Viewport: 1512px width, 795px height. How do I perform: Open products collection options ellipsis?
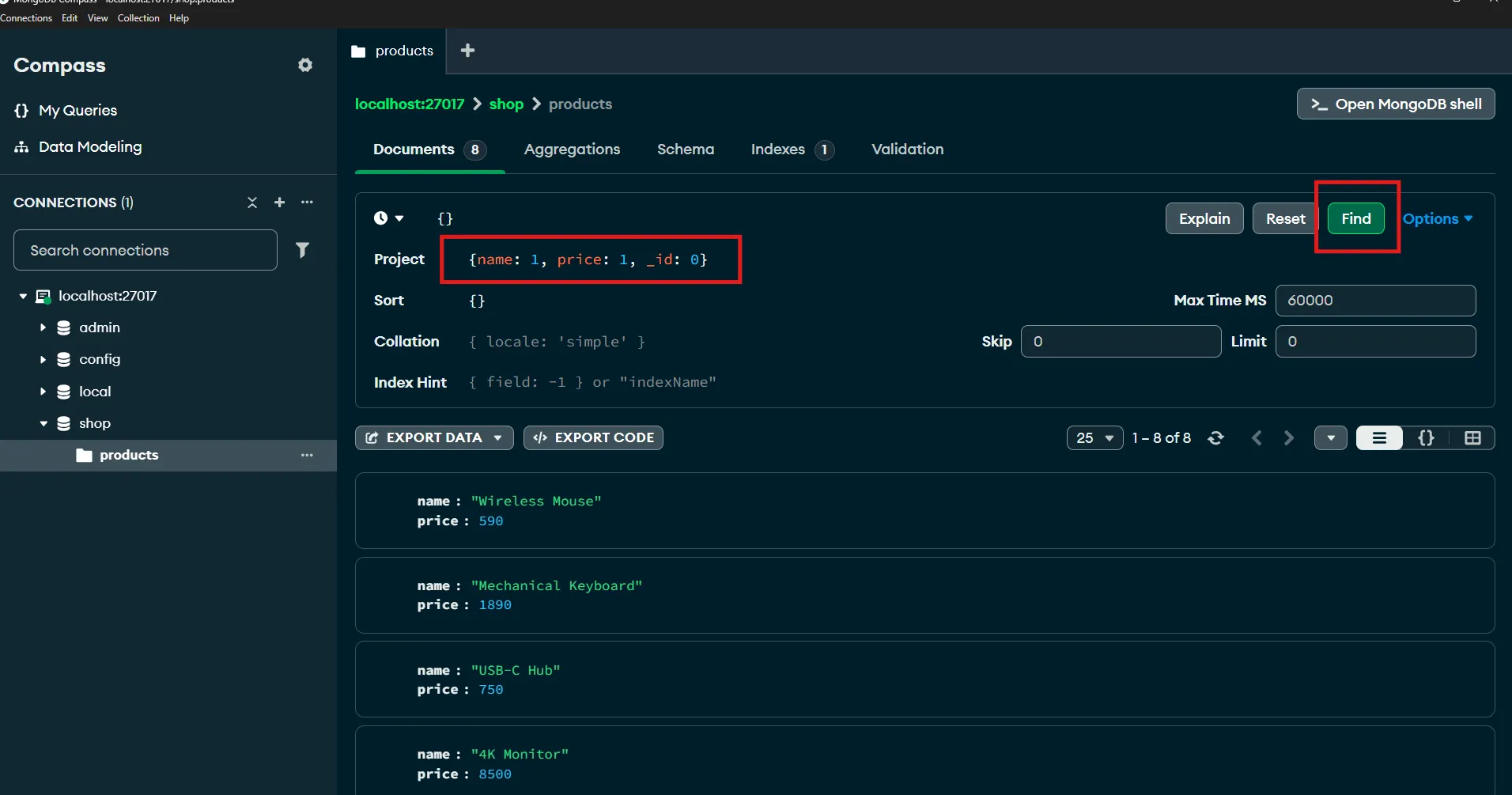click(307, 455)
